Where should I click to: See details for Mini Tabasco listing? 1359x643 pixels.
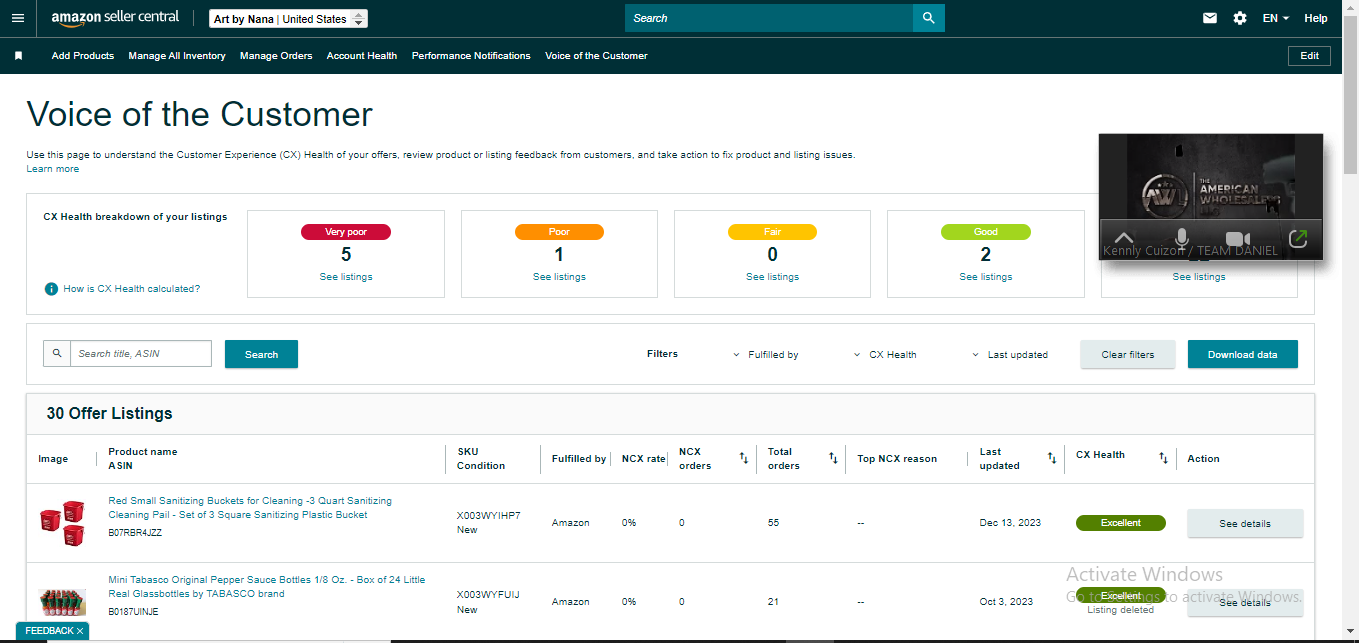point(1245,602)
